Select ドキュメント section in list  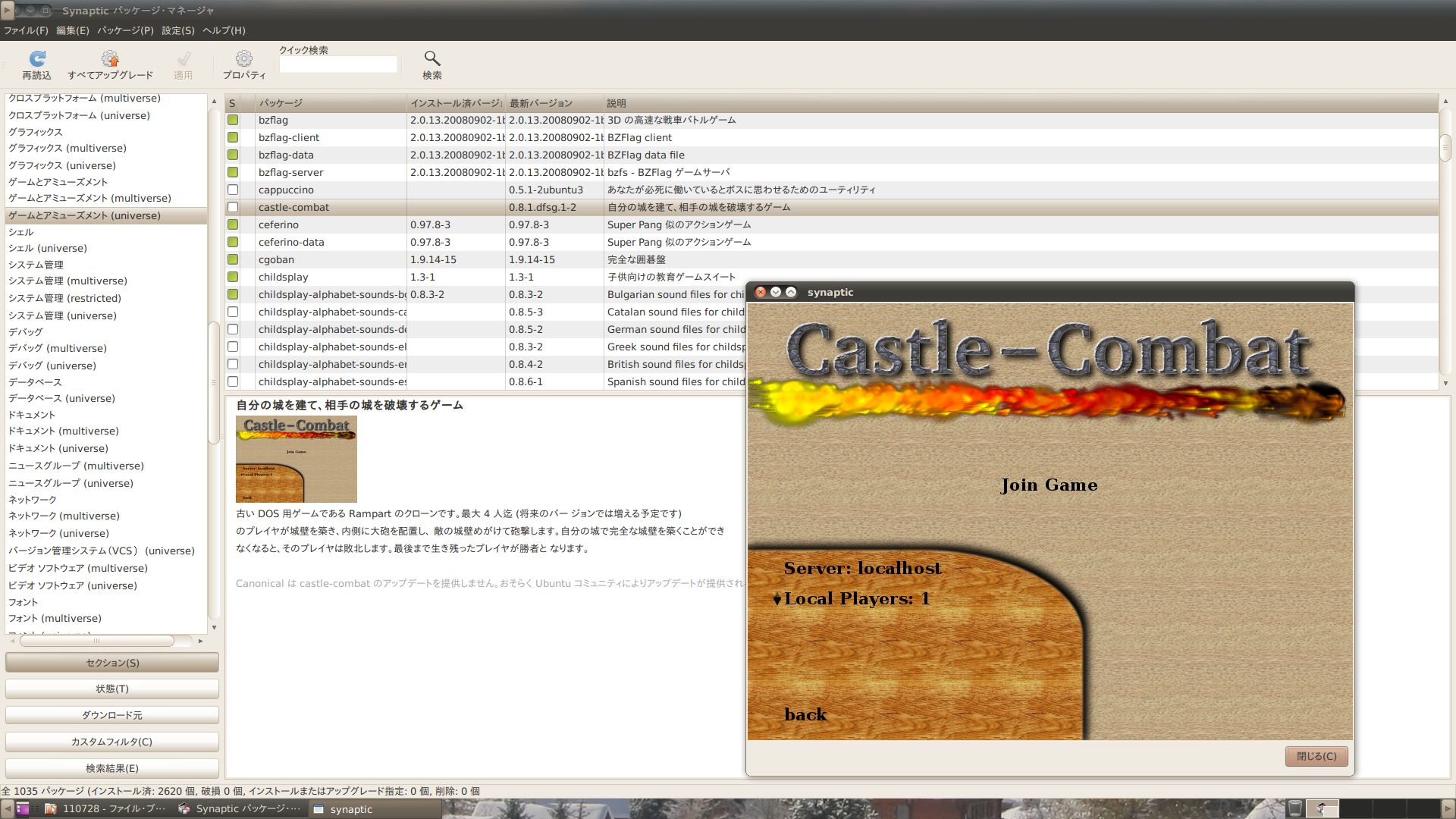coord(106,415)
